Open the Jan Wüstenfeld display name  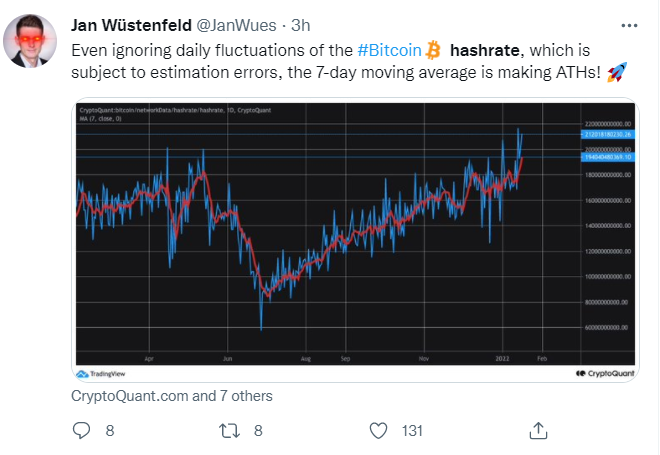point(131,25)
